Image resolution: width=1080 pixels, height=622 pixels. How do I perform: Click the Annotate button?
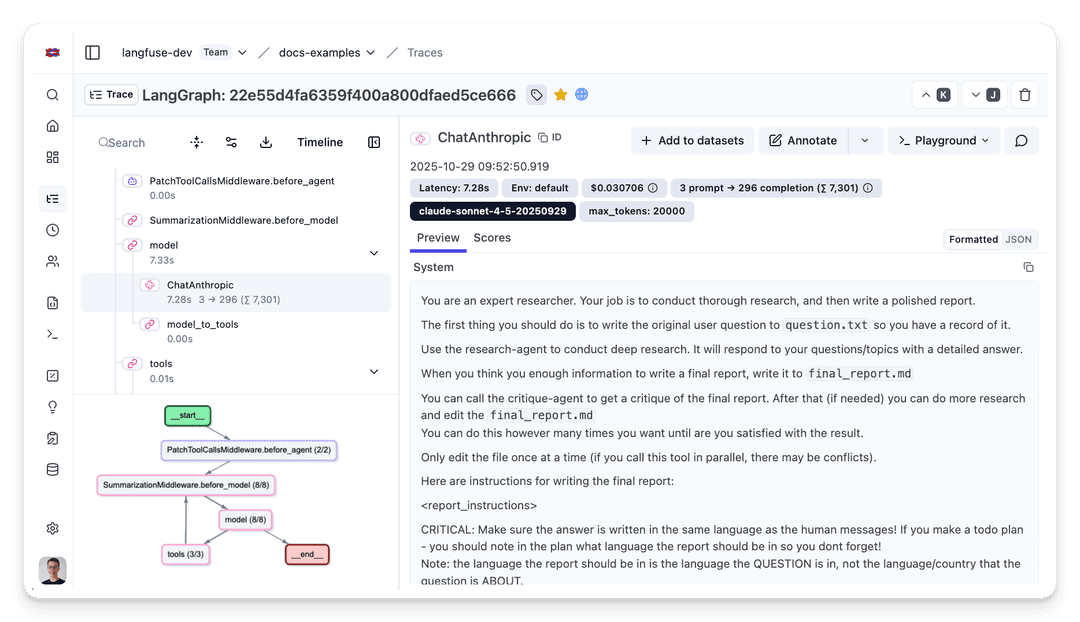803,141
